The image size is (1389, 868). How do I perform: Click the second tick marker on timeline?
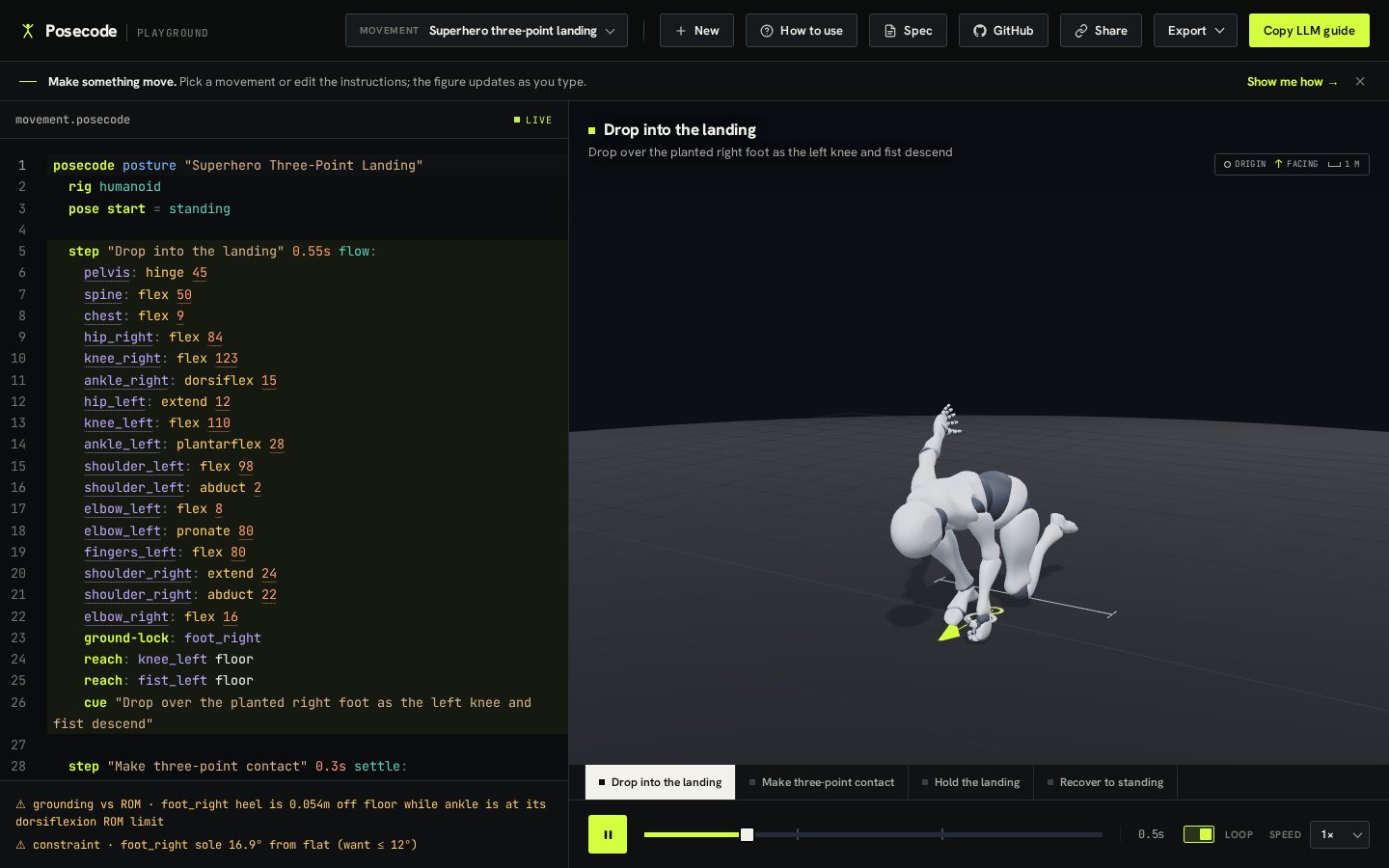tap(942, 834)
